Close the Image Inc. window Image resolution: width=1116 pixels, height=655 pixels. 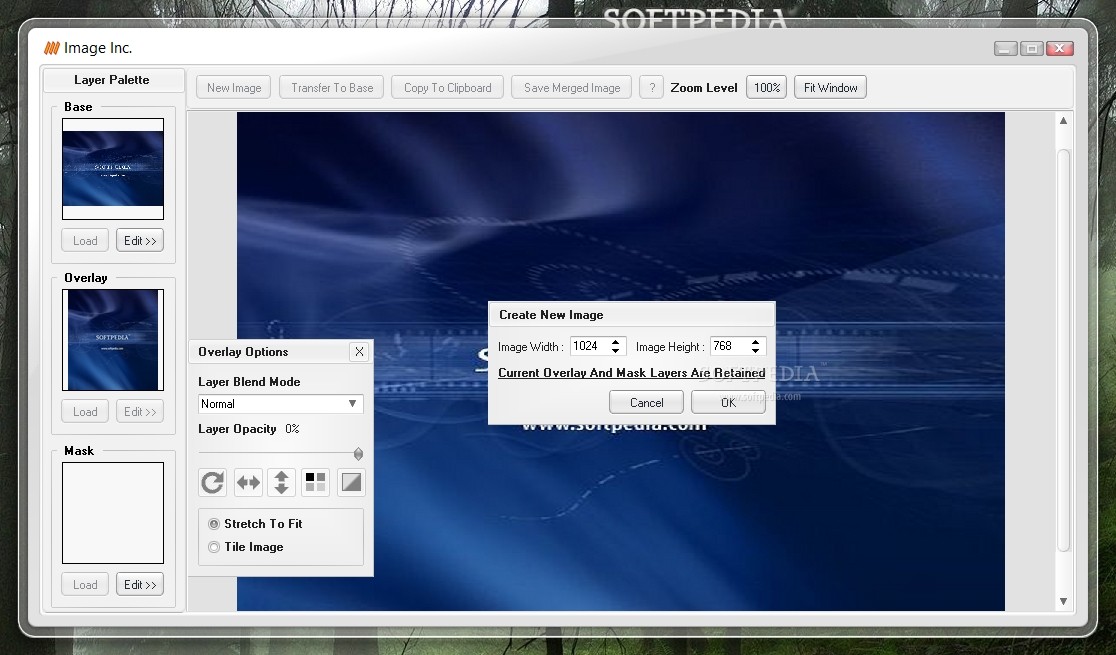tap(1059, 48)
